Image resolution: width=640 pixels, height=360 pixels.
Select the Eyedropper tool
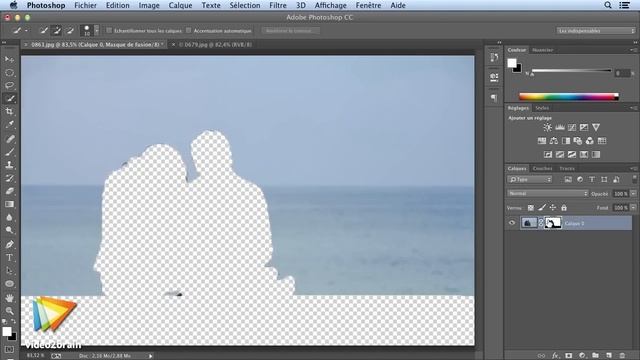pos(9,124)
